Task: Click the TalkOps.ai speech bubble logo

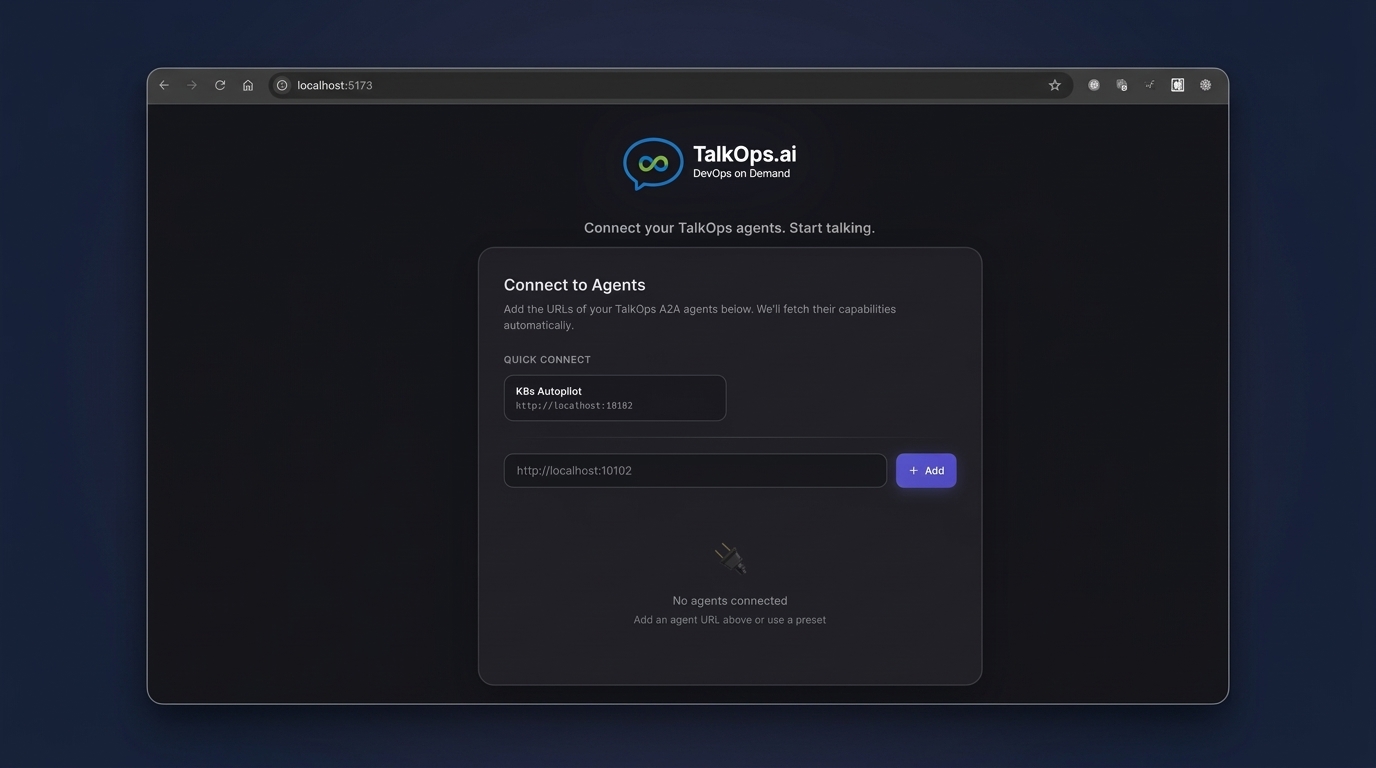Action: (653, 163)
